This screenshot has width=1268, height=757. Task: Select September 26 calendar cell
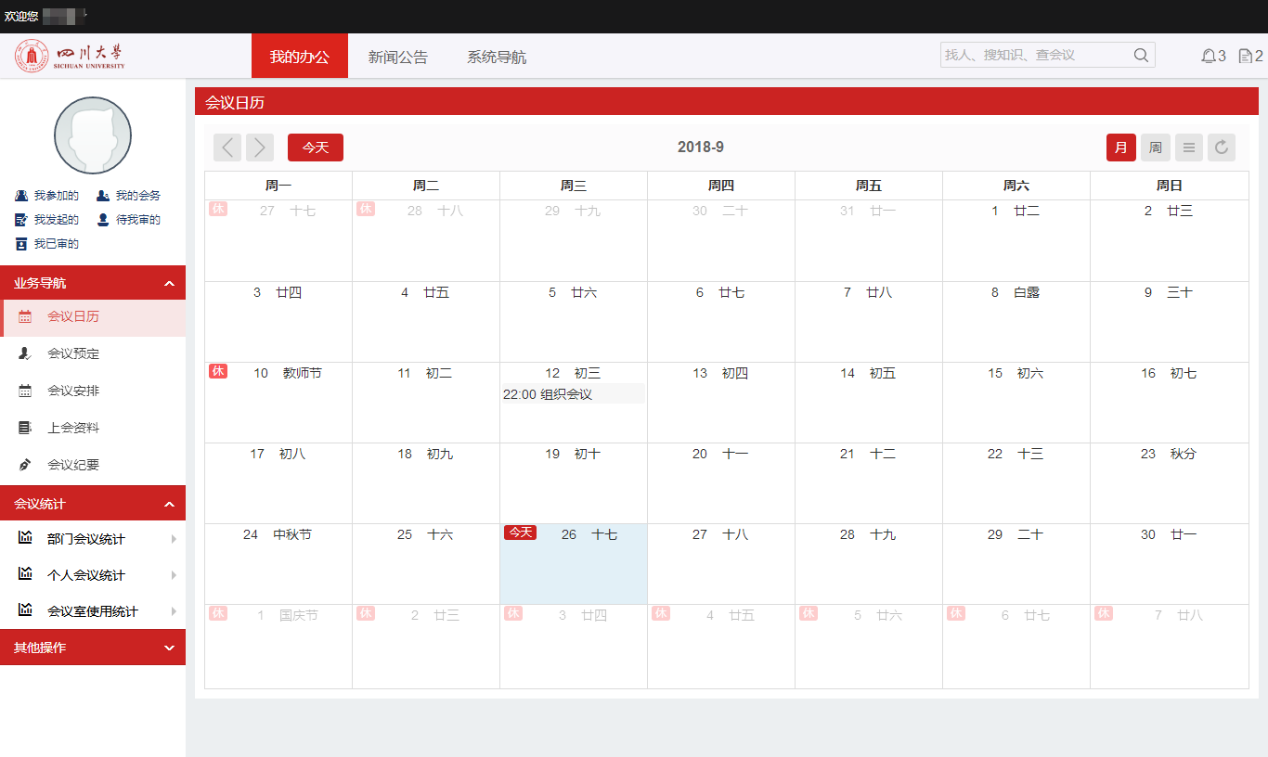574,564
